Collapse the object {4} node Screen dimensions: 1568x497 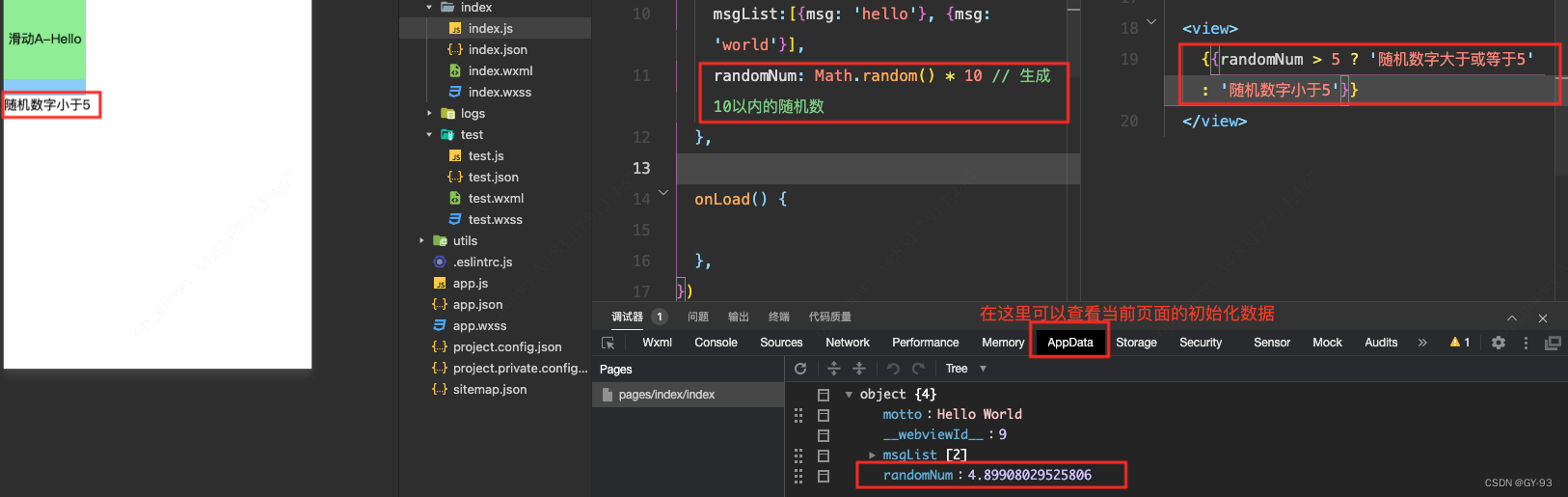(x=849, y=395)
